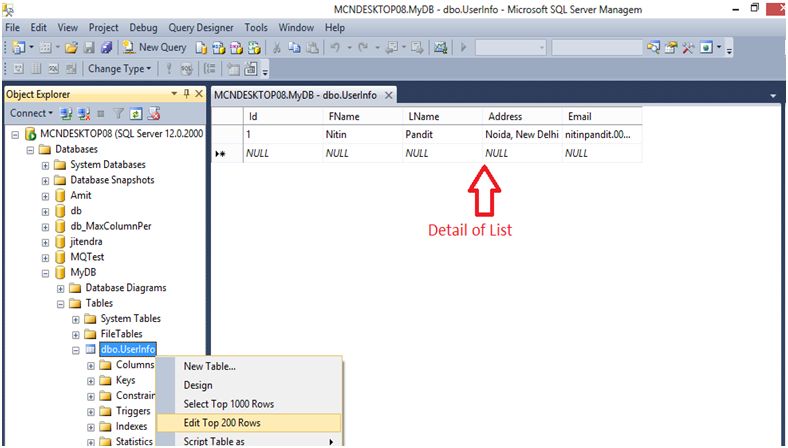Click the Open File folder icon
The height and width of the screenshot is (448, 788).
tap(71, 48)
